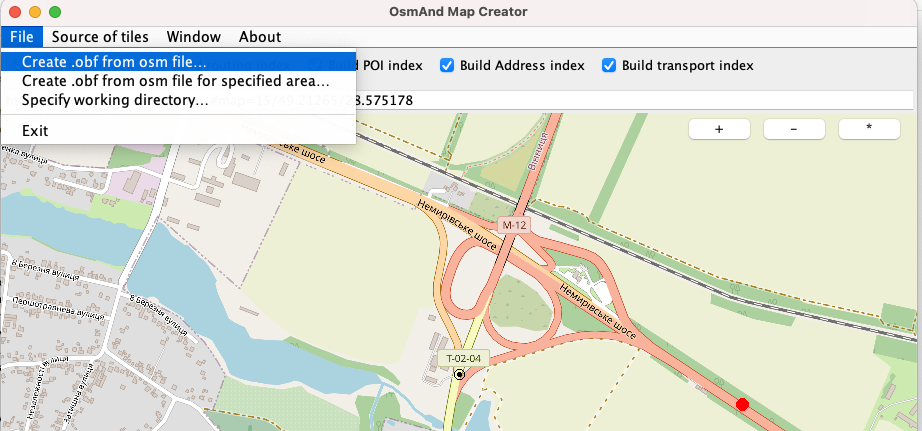Select Specify working directory menu item
The width and height of the screenshot is (922, 431).
pos(115,100)
